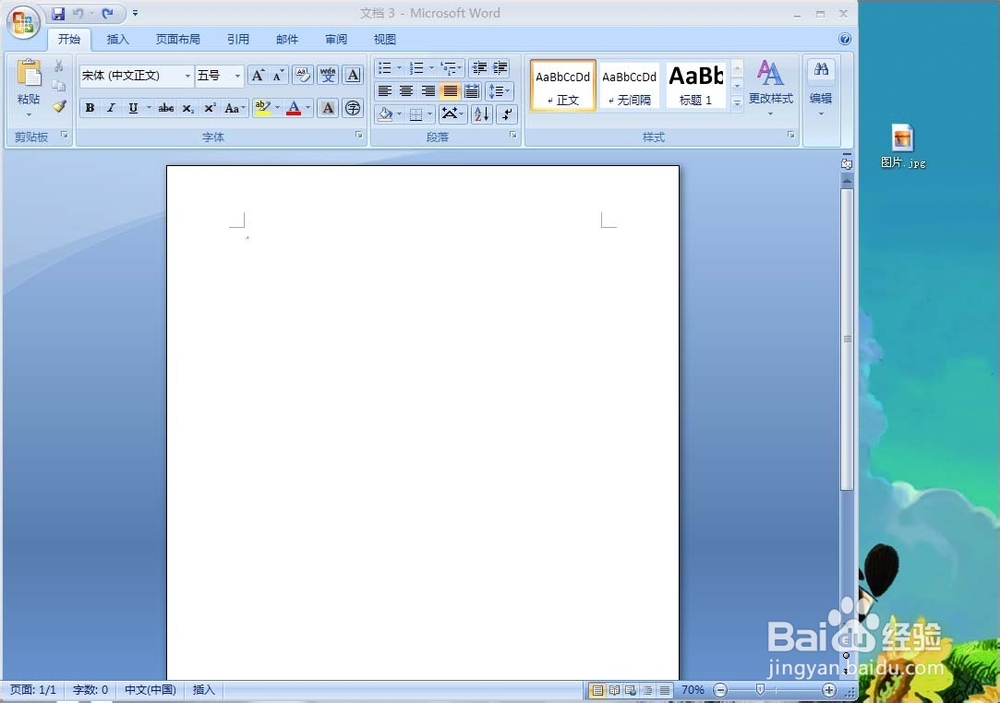Apply subscript formatting
Viewport: 1000px width, 703px height.
[x=188, y=108]
